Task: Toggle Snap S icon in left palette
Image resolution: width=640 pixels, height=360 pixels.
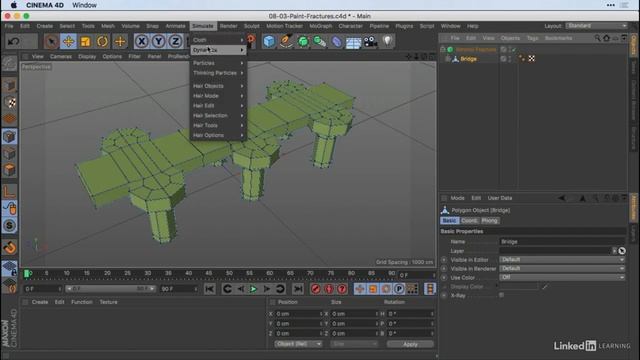Action: point(9,225)
